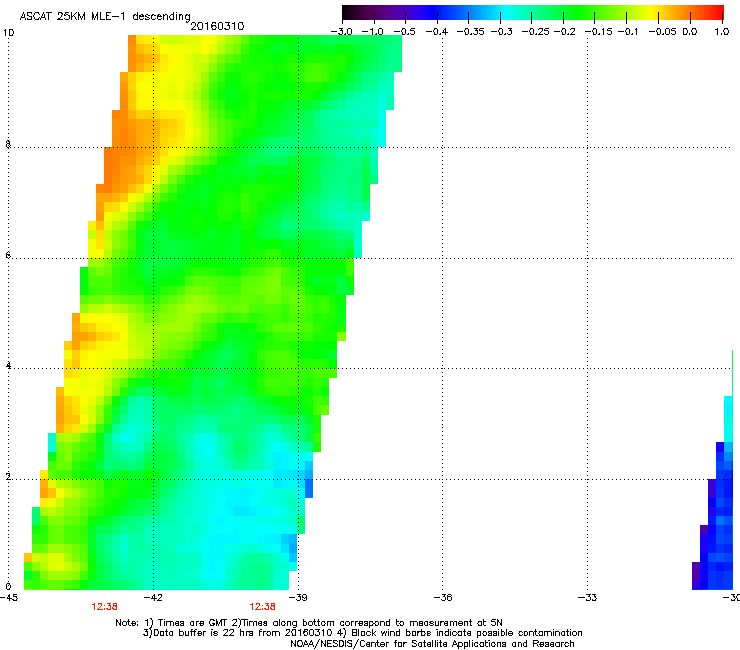Click the red 12:38 time left of -39
The image size is (740, 650).
click(x=262, y=607)
